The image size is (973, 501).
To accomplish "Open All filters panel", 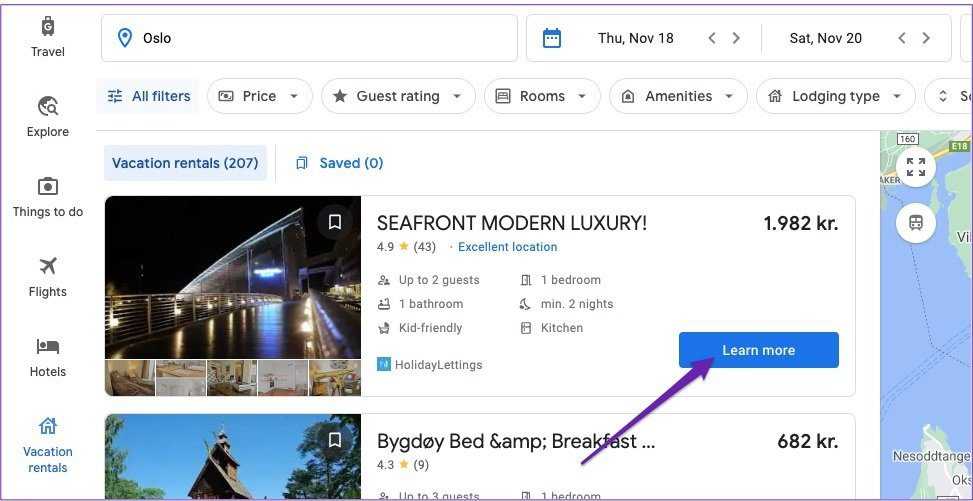I will pos(149,96).
